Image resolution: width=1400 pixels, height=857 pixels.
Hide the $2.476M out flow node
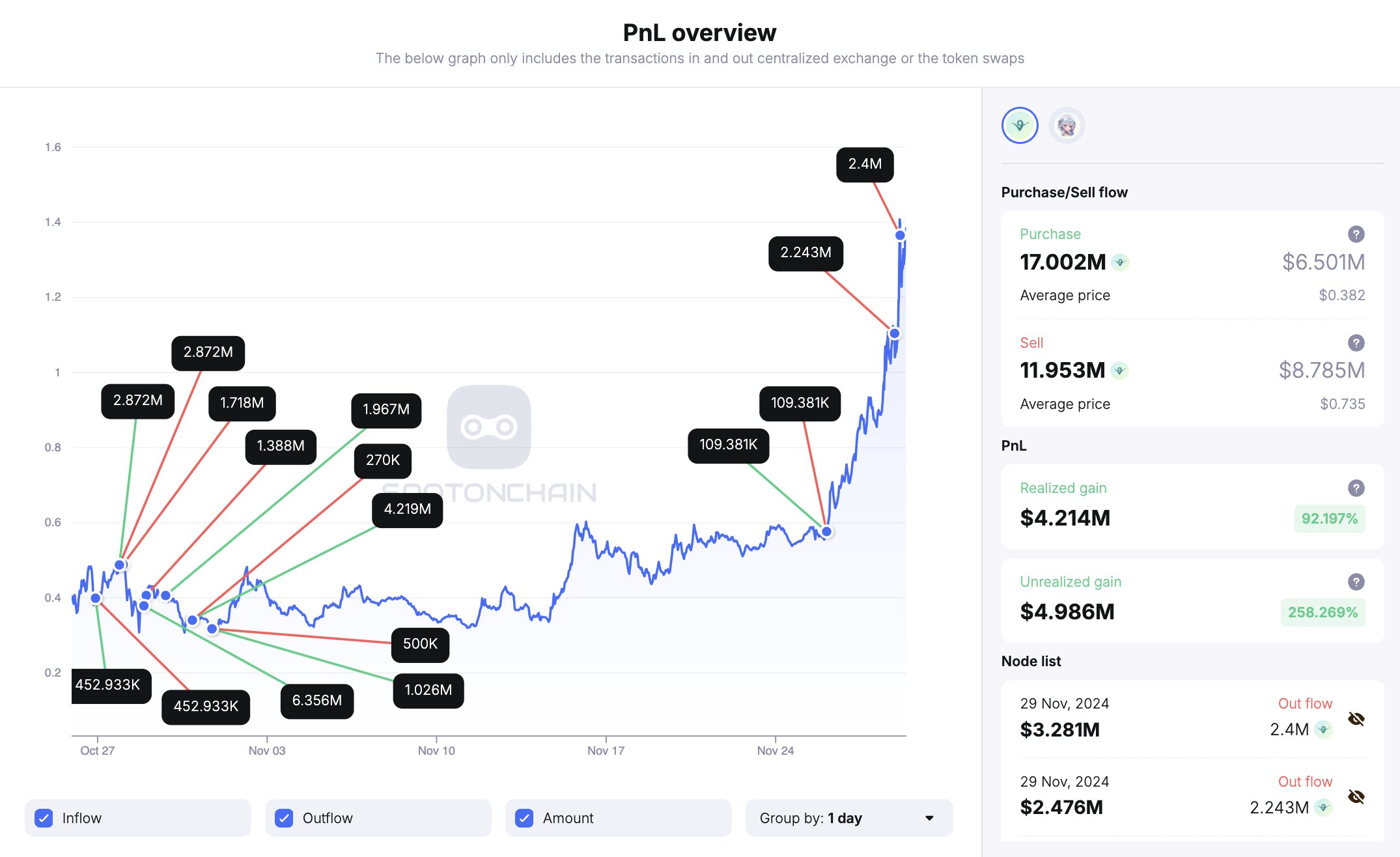pos(1356,796)
